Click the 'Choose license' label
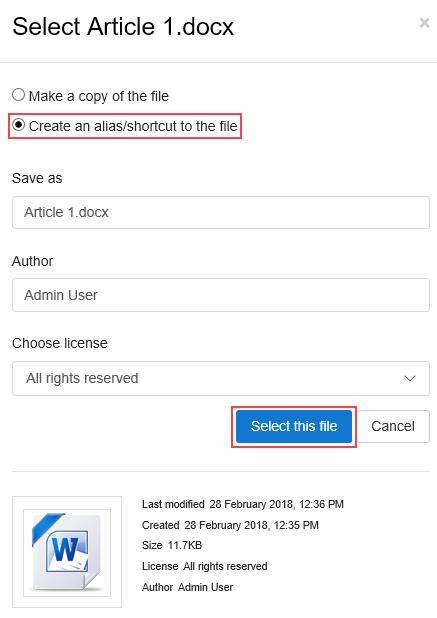 coord(60,343)
